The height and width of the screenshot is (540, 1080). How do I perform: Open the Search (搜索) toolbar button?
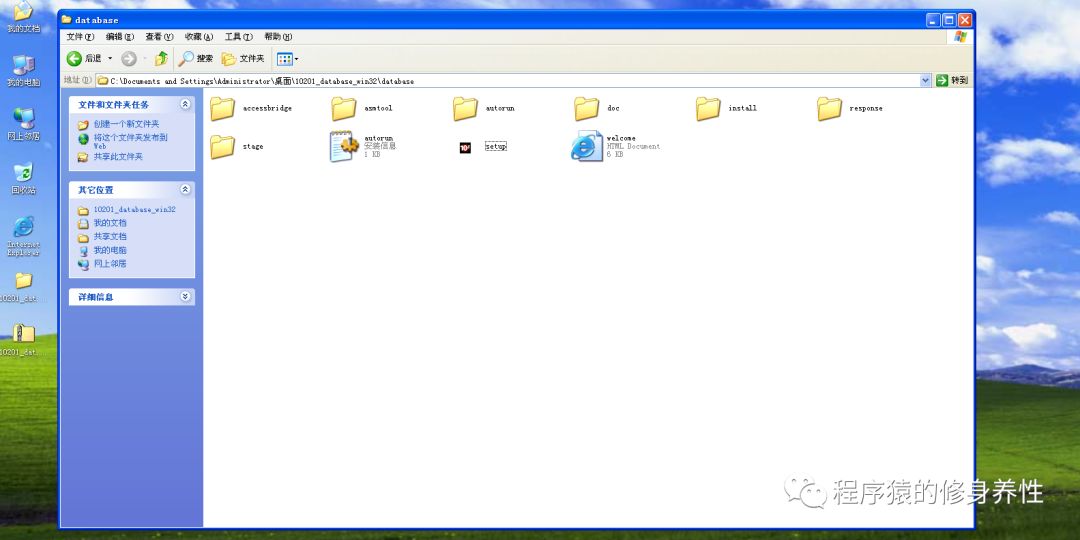196,59
